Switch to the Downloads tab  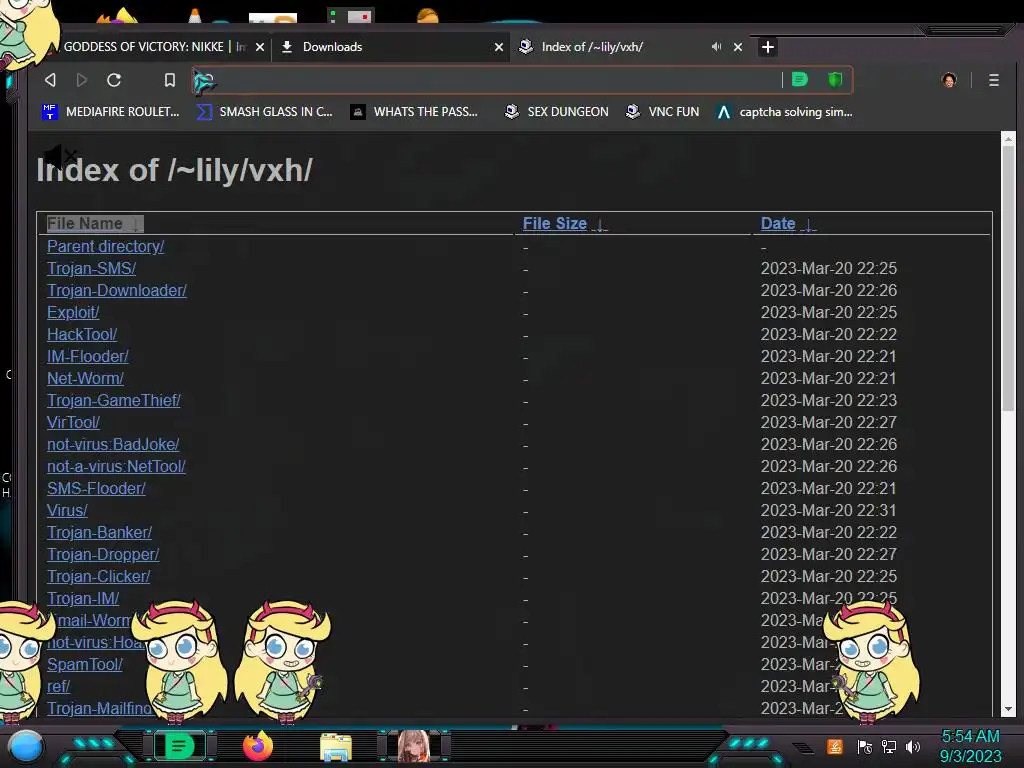(x=332, y=46)
